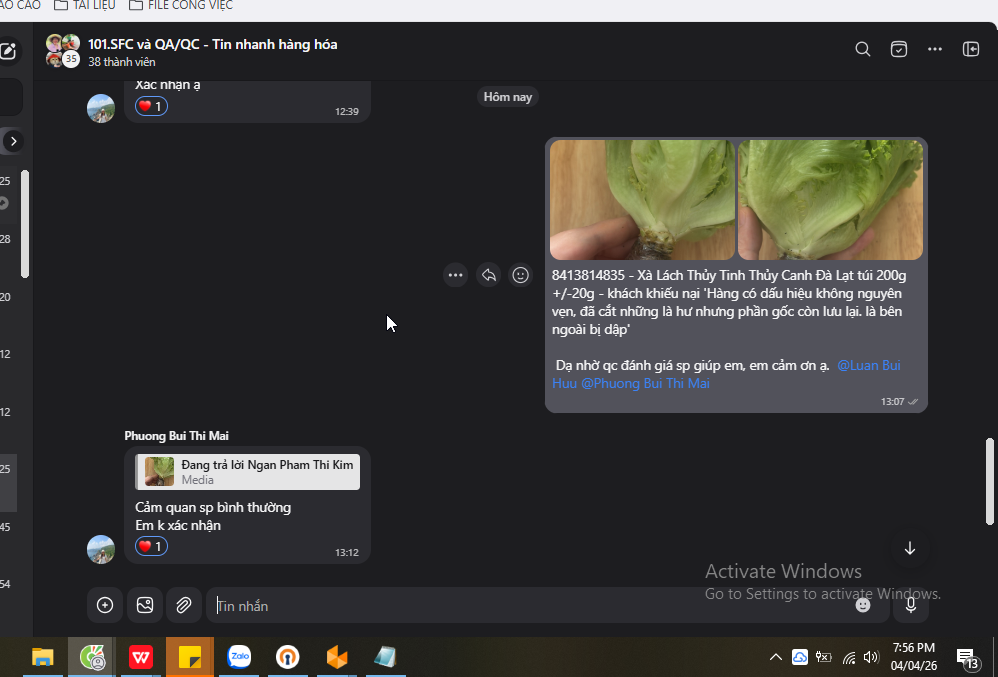The image size is (998, 677).
Task: Open the orange cube app in taskbar
Action: point(337,657)
